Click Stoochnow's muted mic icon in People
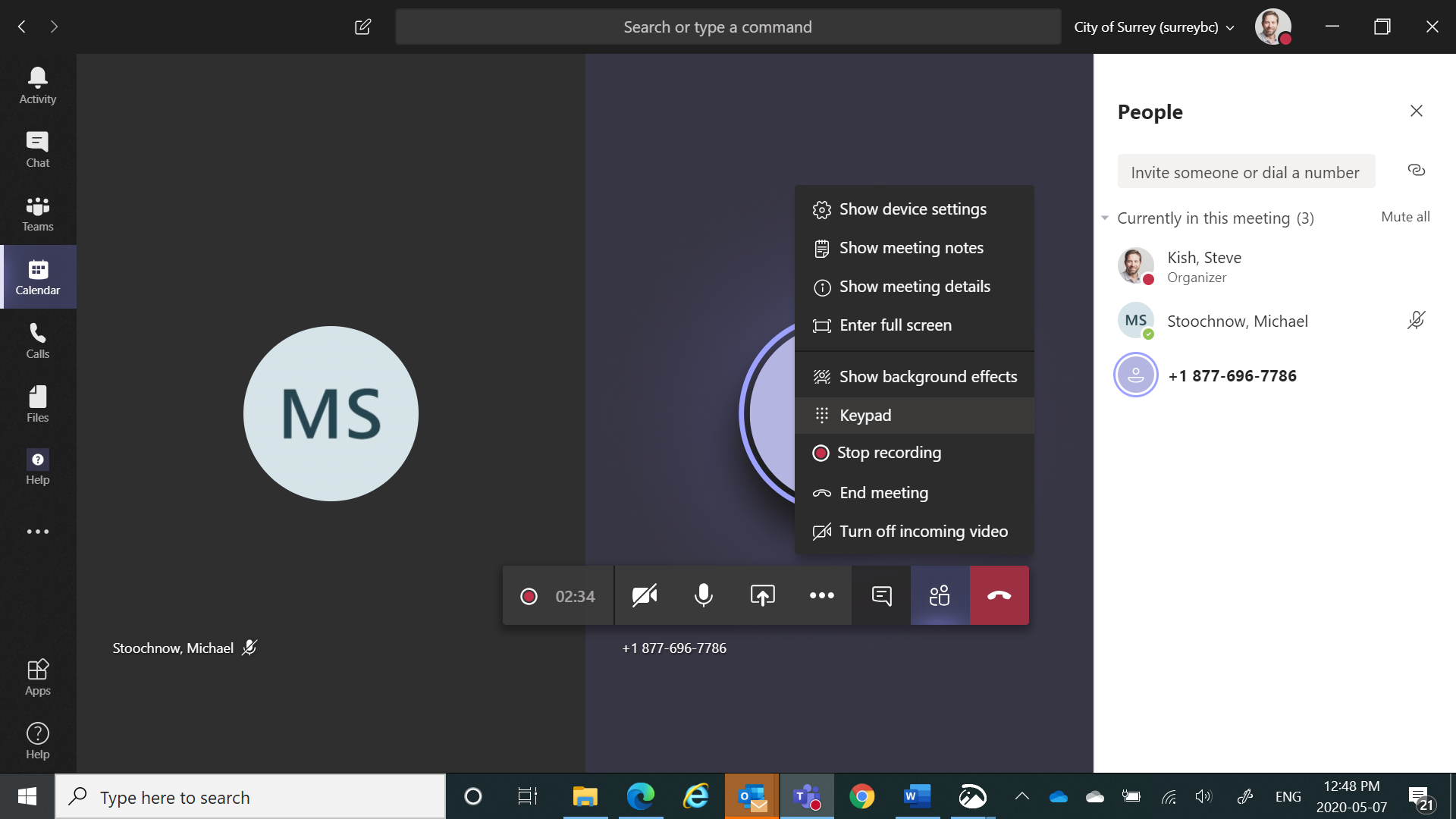Viewport: 1456px width, 819px height. point(1416,321)
